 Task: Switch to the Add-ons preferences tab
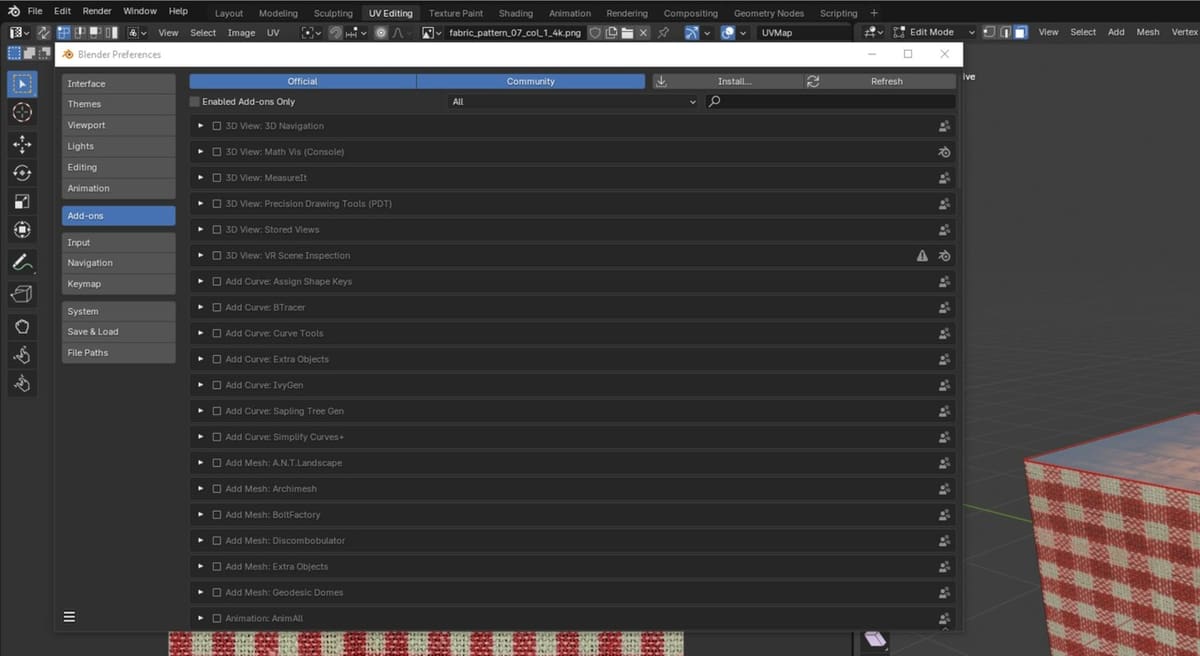(x=118, y=216)
